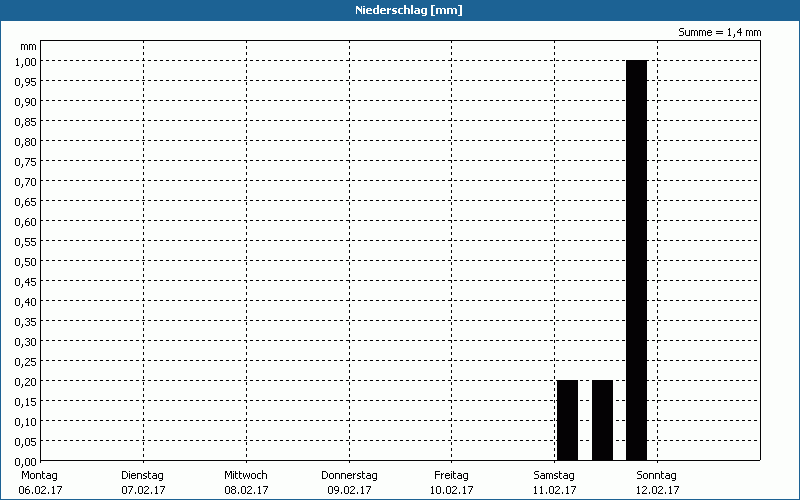Click the 'Montag' day label
The height and width of the screenshot is (500, 800).
pos(39,475)
